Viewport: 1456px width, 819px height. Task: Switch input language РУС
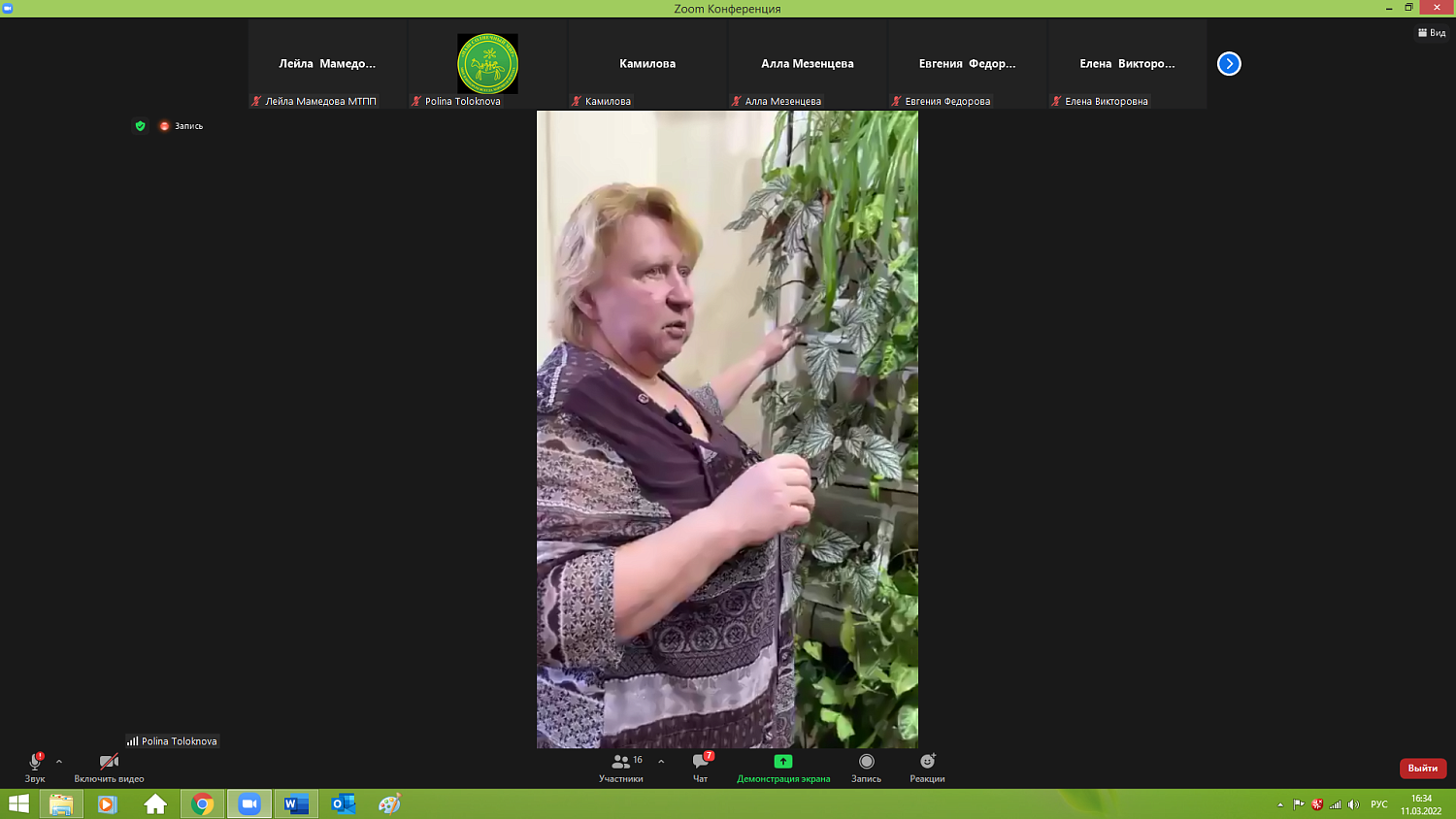point(1379,804)
